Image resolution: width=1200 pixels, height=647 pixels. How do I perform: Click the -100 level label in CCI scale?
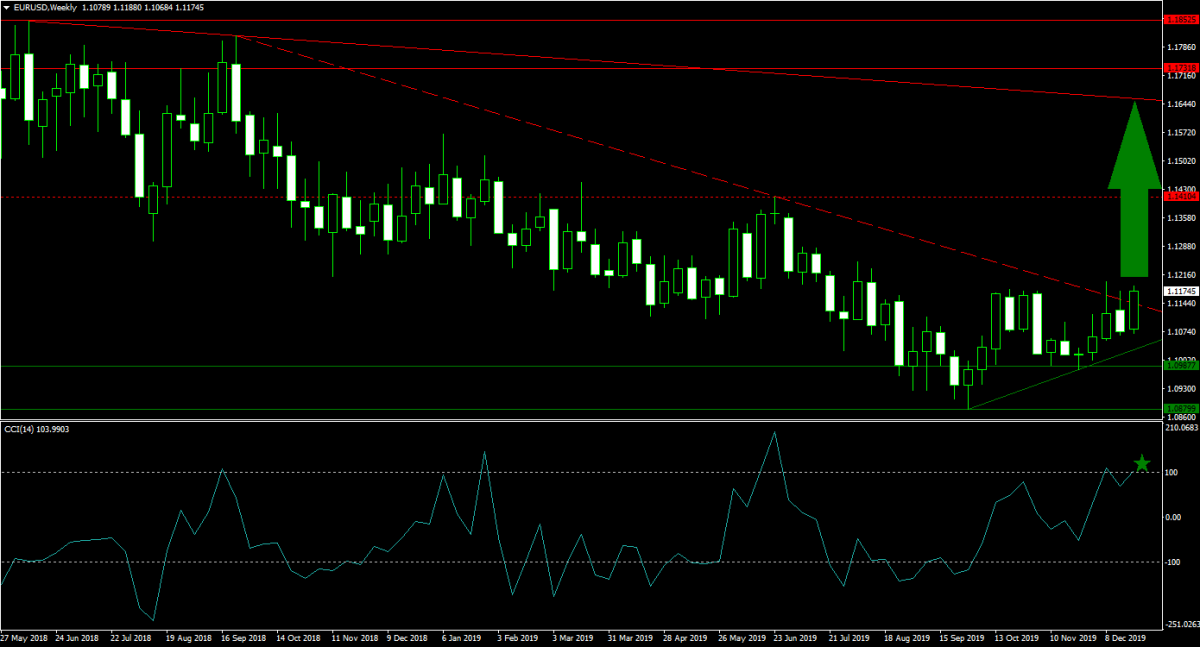click(x=1173, y=562)
